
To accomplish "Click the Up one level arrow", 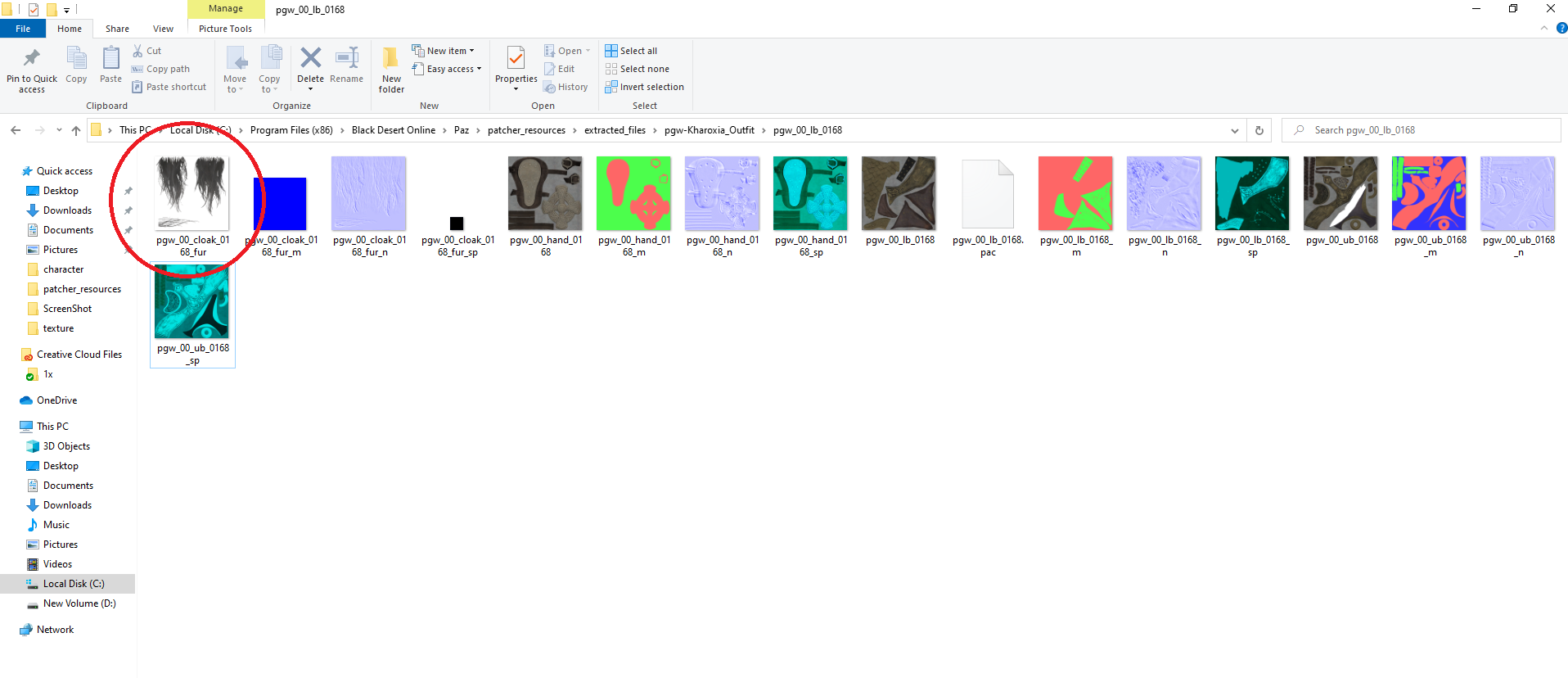I will pos(76,130).
